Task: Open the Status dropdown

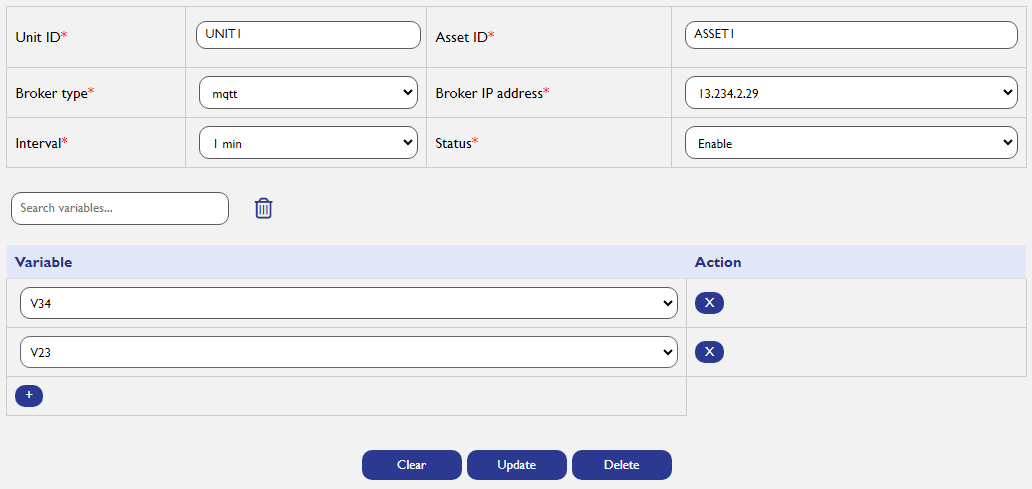Action: (x=851, y=143)
